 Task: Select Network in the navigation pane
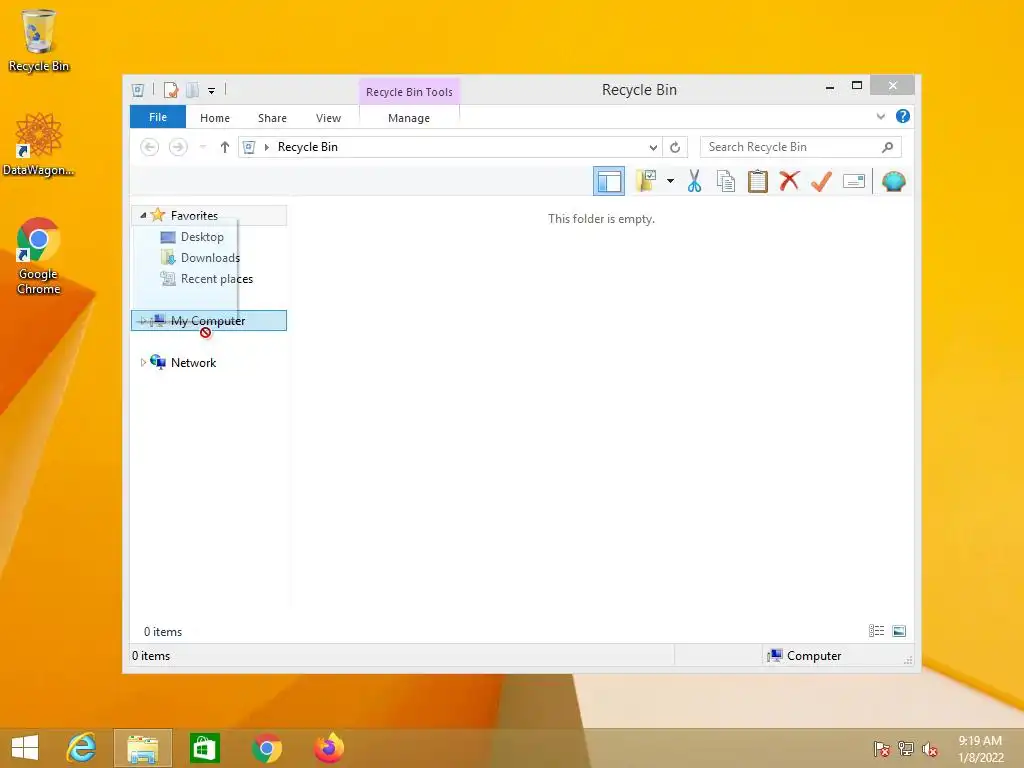point(193,362)
